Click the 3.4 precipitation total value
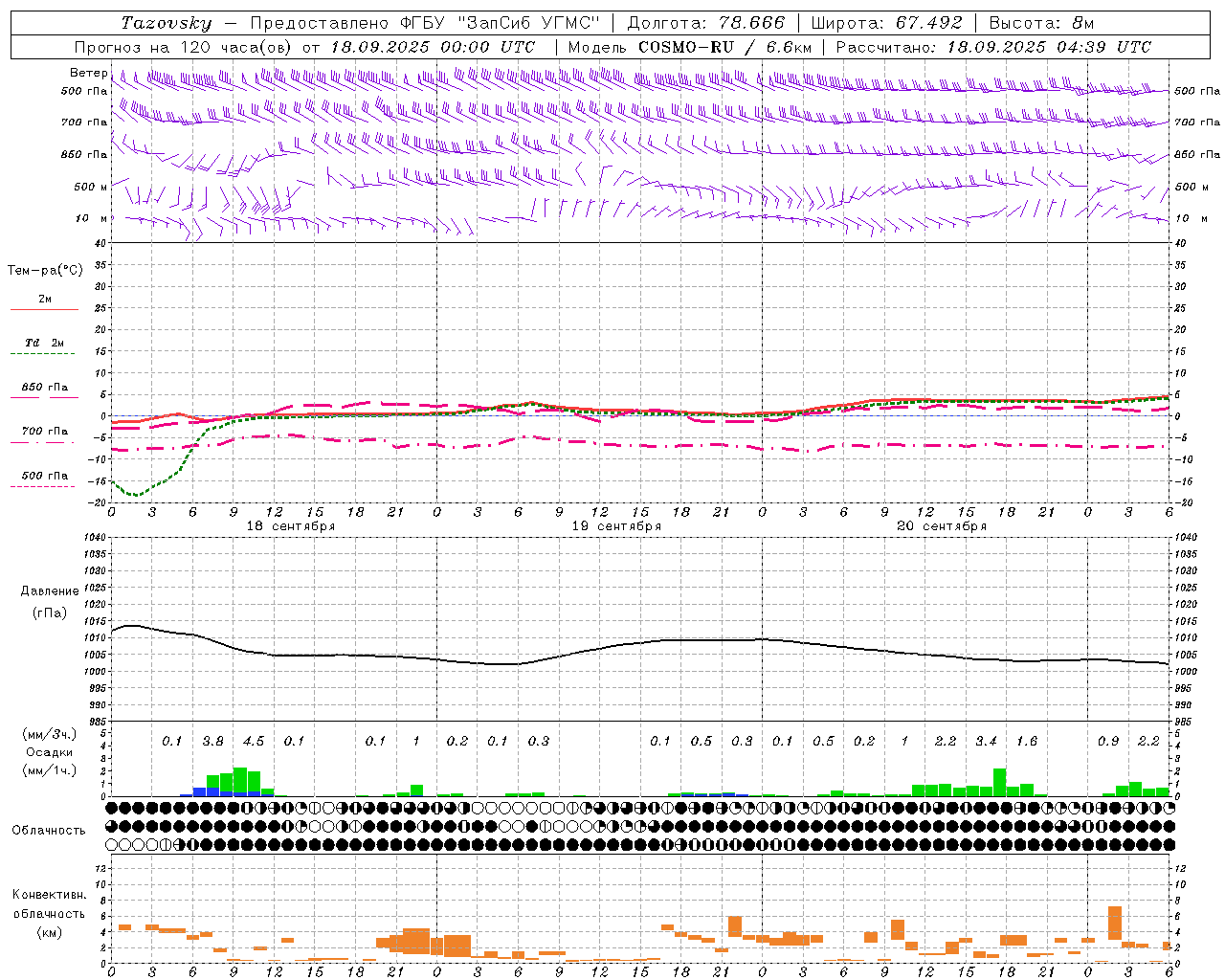The height and width of the screenshot is (980, 1225). tap(986, 741)
